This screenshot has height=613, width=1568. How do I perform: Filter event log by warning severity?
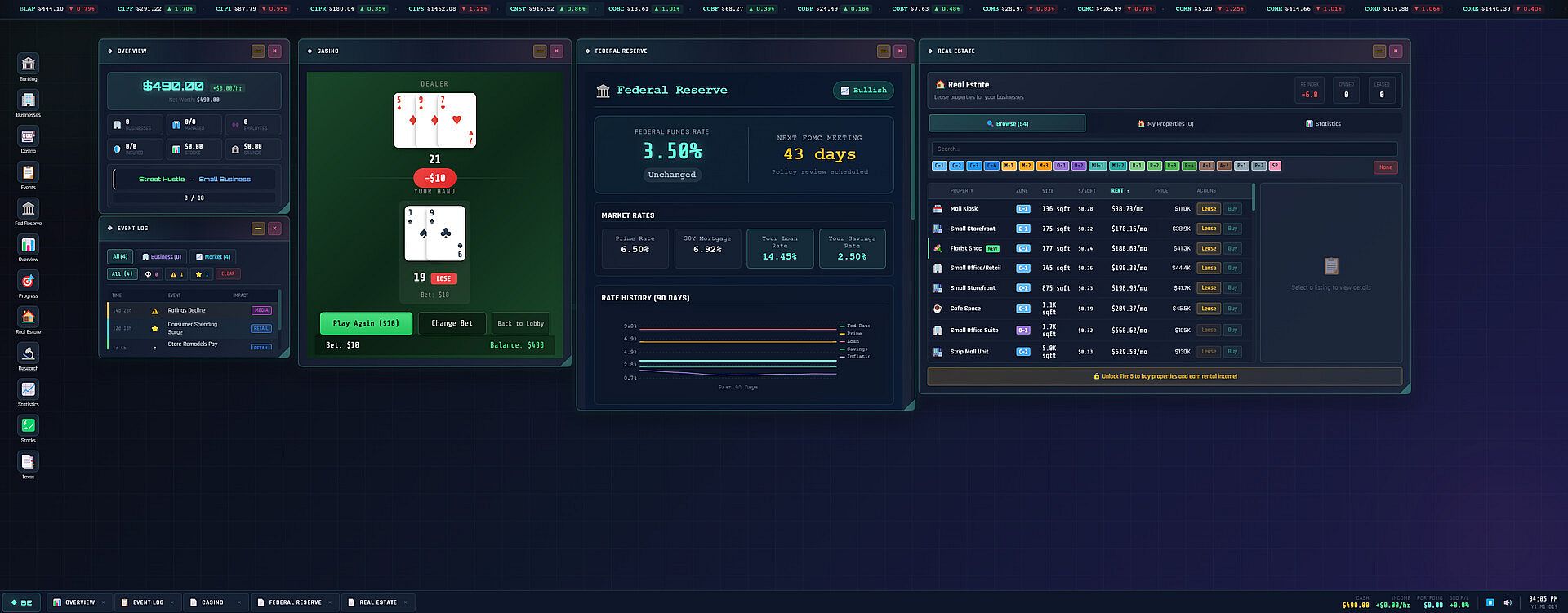point(176,274)
